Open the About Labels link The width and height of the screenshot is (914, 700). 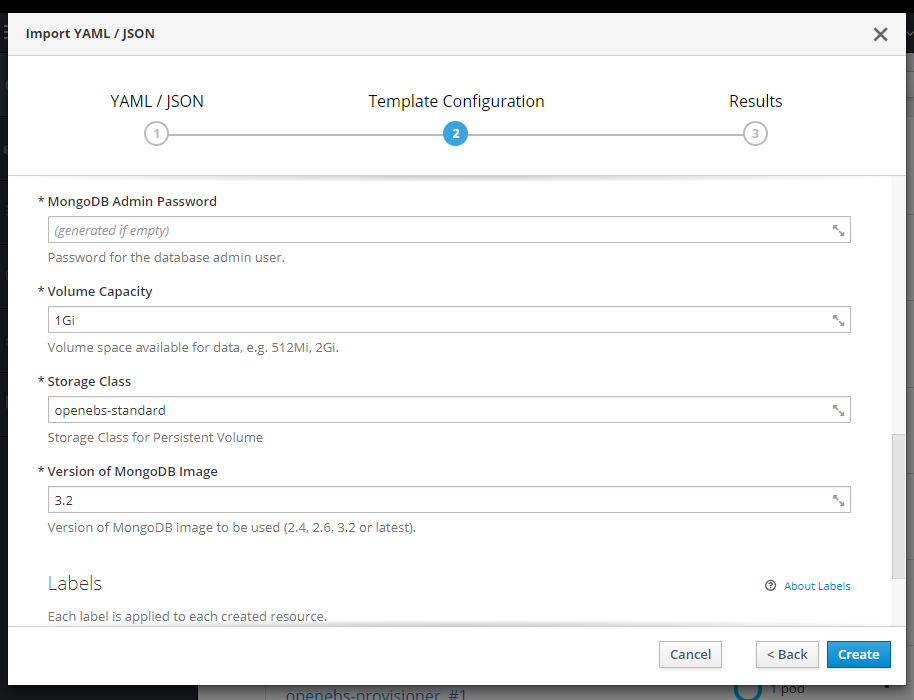817,586
